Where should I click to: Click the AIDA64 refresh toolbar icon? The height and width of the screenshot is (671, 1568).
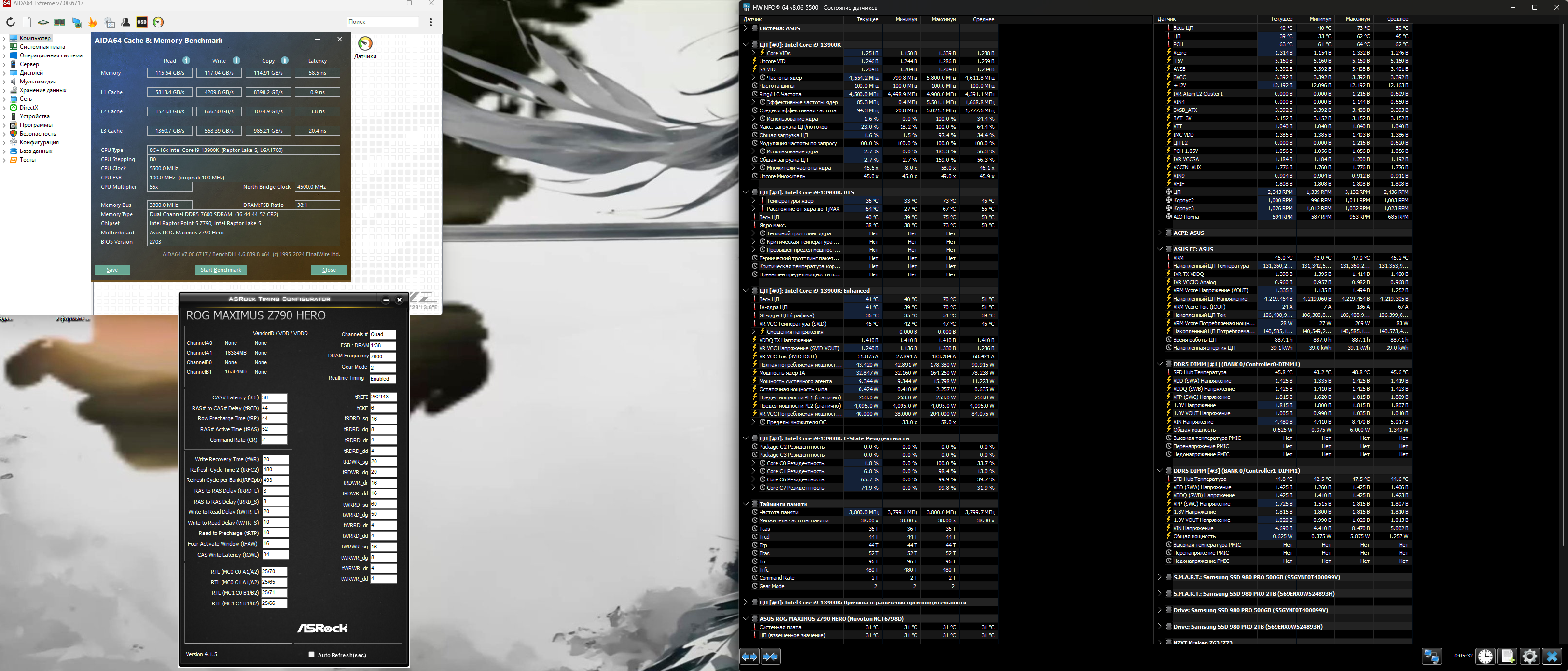coord(10,23)
